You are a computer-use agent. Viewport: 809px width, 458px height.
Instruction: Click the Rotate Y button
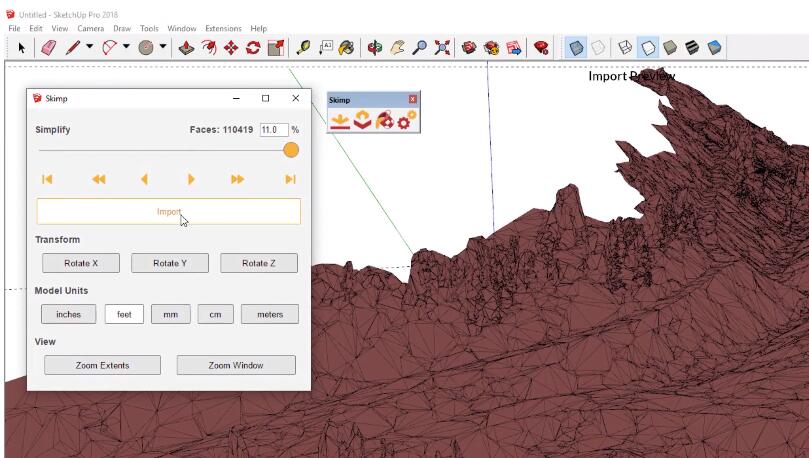point(170,263)
